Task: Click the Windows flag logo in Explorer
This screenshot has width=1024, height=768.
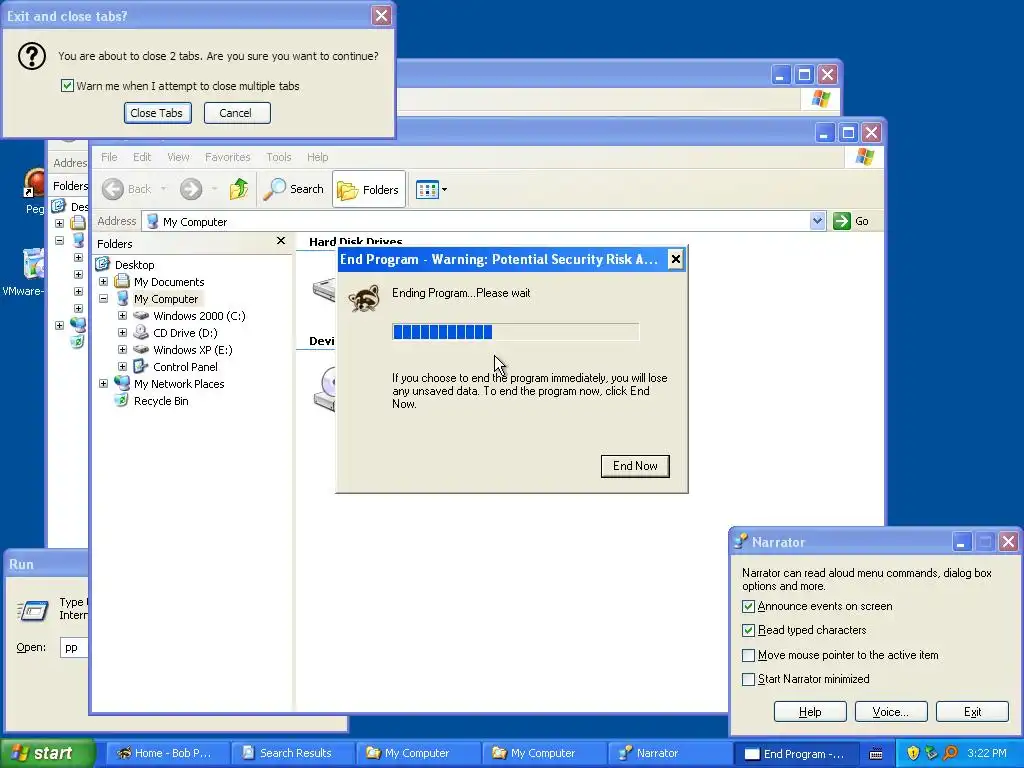Action: tap(864, 157)
